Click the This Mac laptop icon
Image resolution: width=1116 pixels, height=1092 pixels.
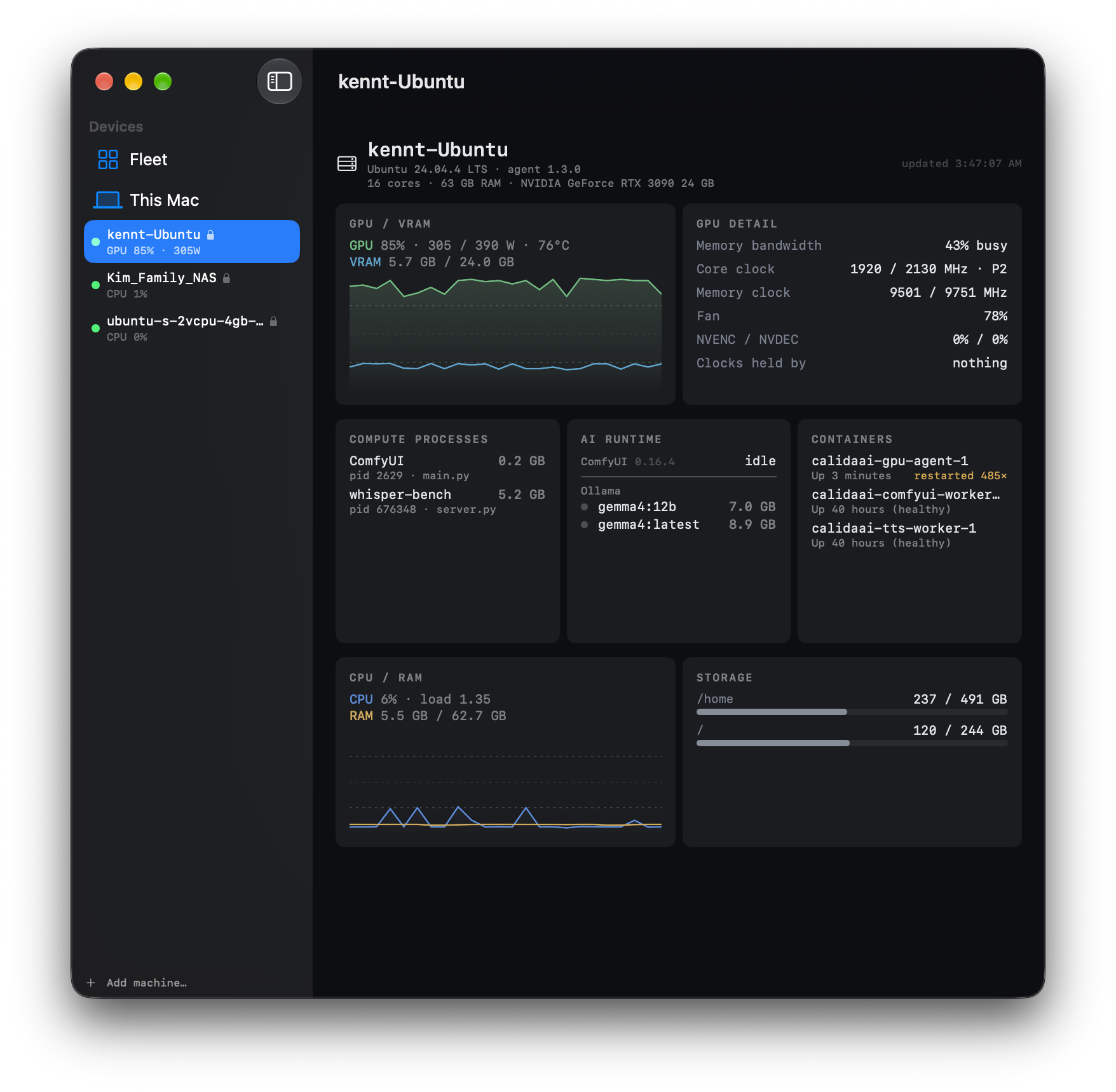point(108,200)
